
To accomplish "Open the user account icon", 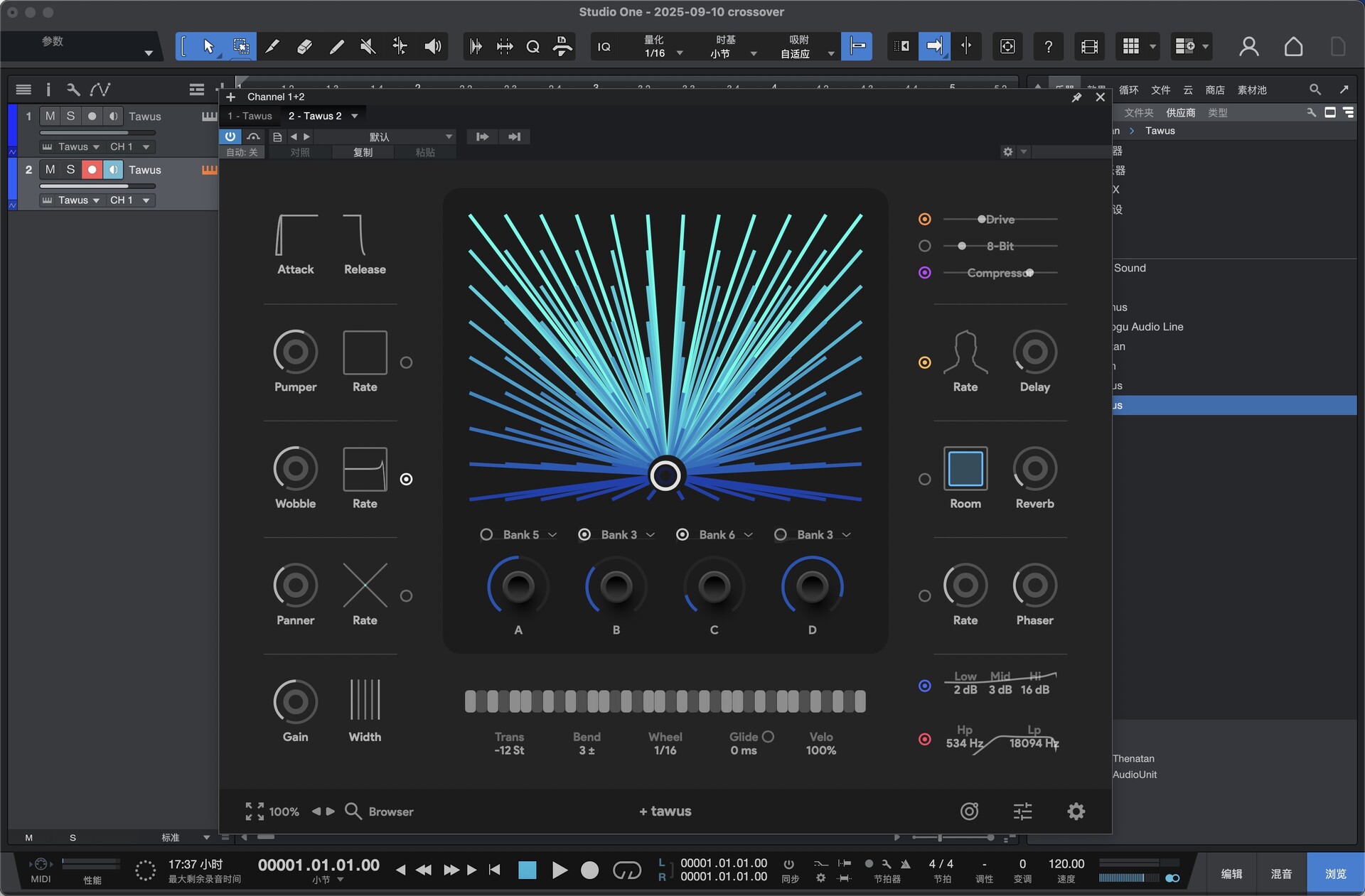I will tap(1248, 46).
